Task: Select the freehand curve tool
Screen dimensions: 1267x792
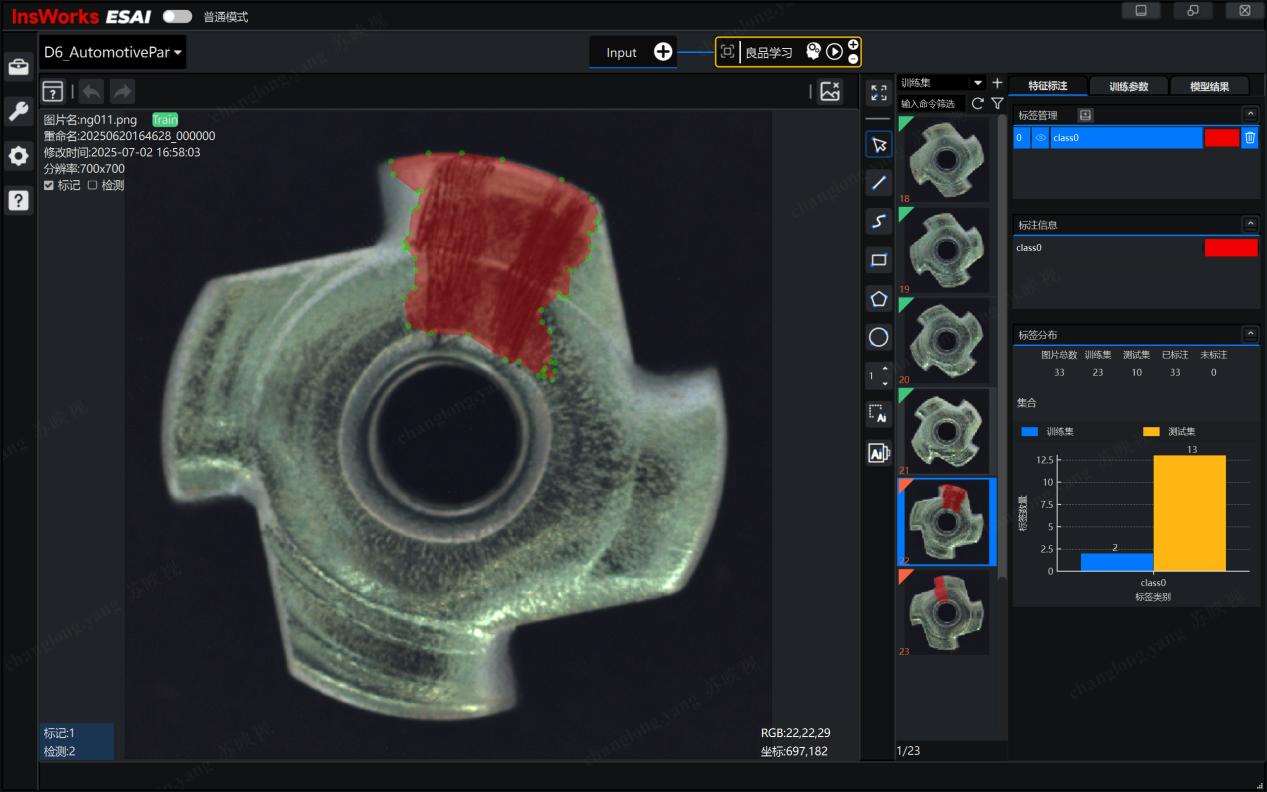Action: [878, 221]
